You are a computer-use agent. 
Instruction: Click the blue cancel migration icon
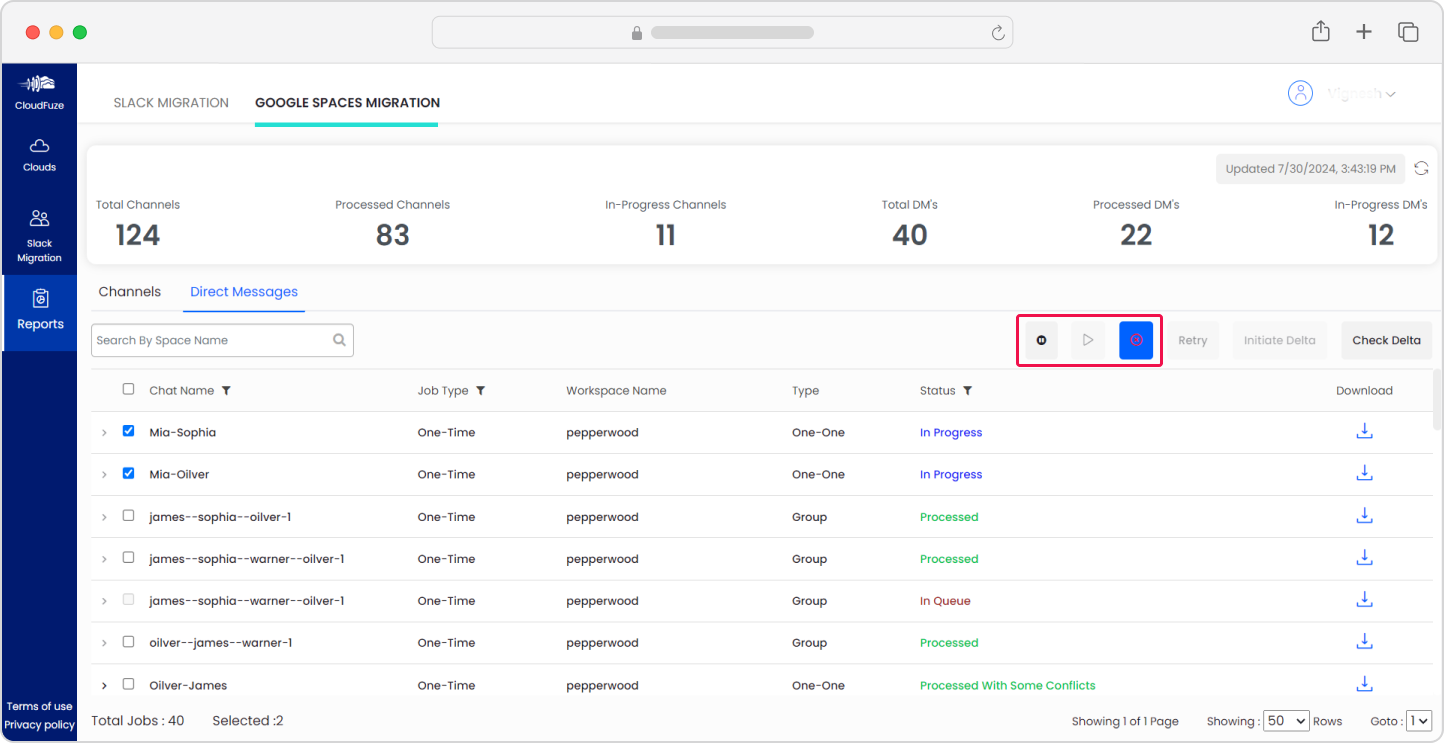[x=1136, y=340]
